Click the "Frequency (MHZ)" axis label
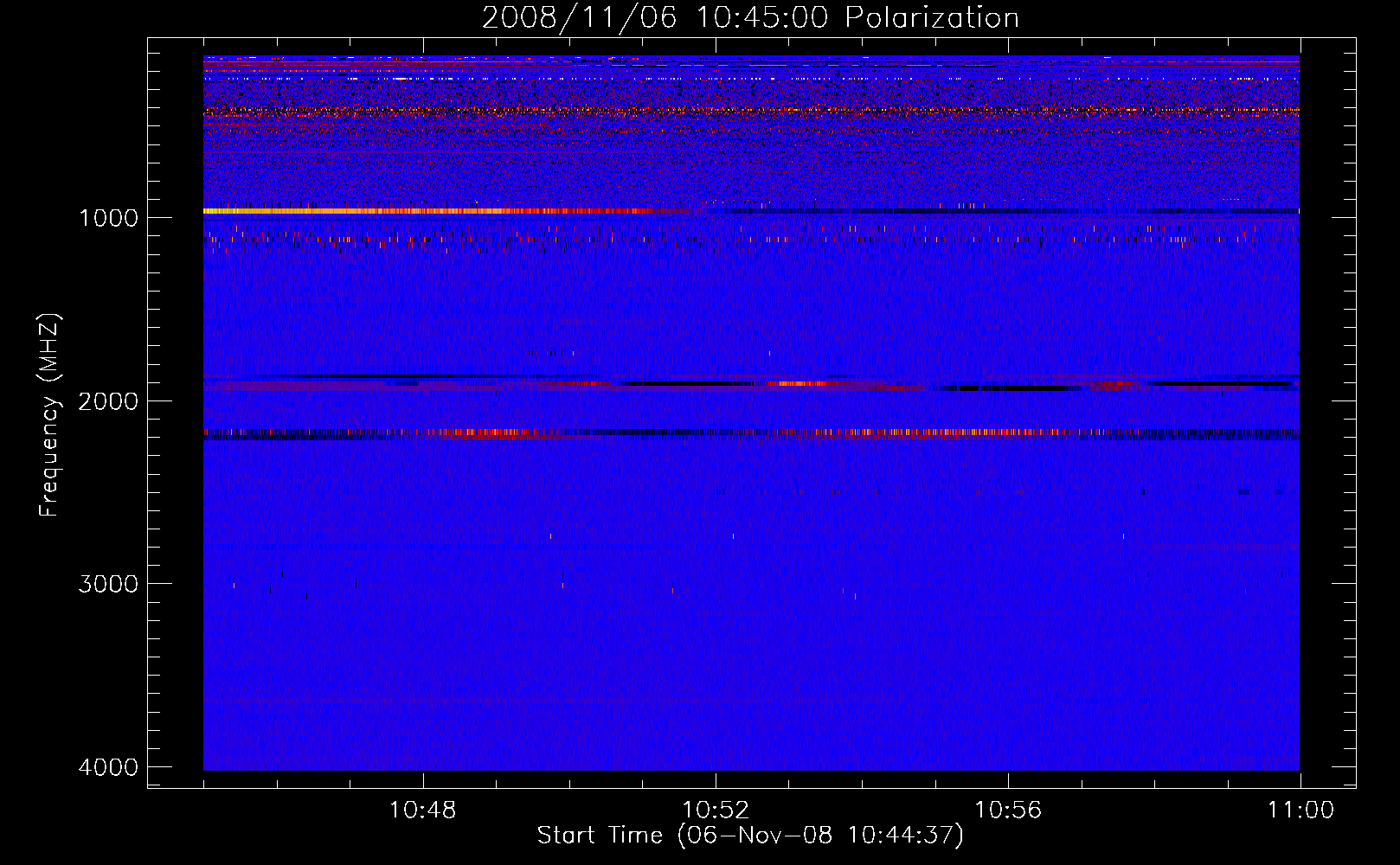The width and height of the screenshot is (1400, 865). click(x=49, y=414)
